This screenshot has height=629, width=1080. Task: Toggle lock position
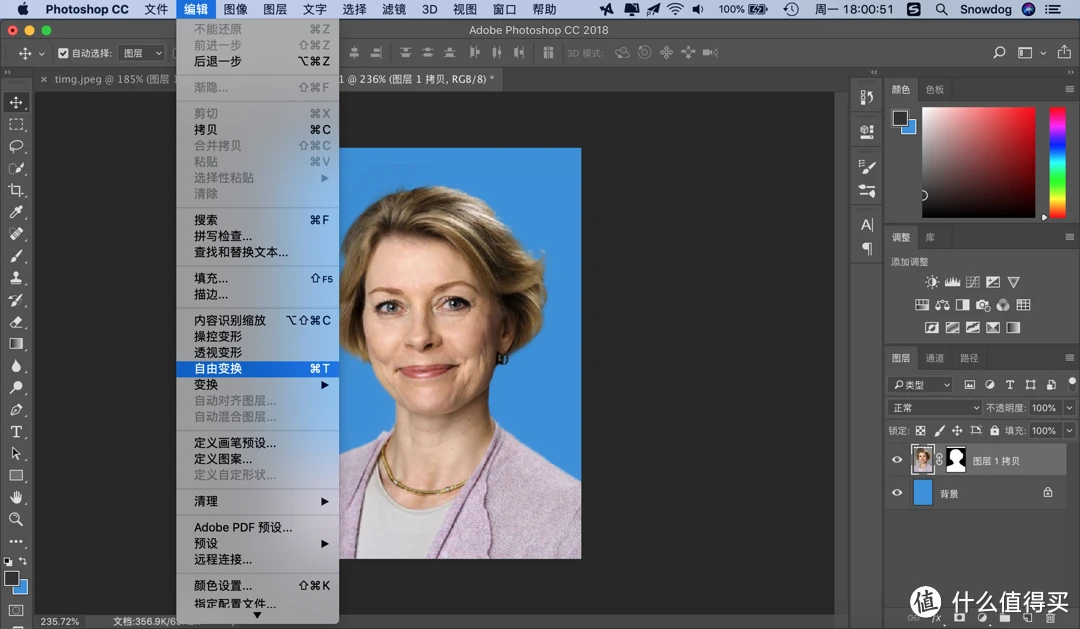(x=957, y=431)
